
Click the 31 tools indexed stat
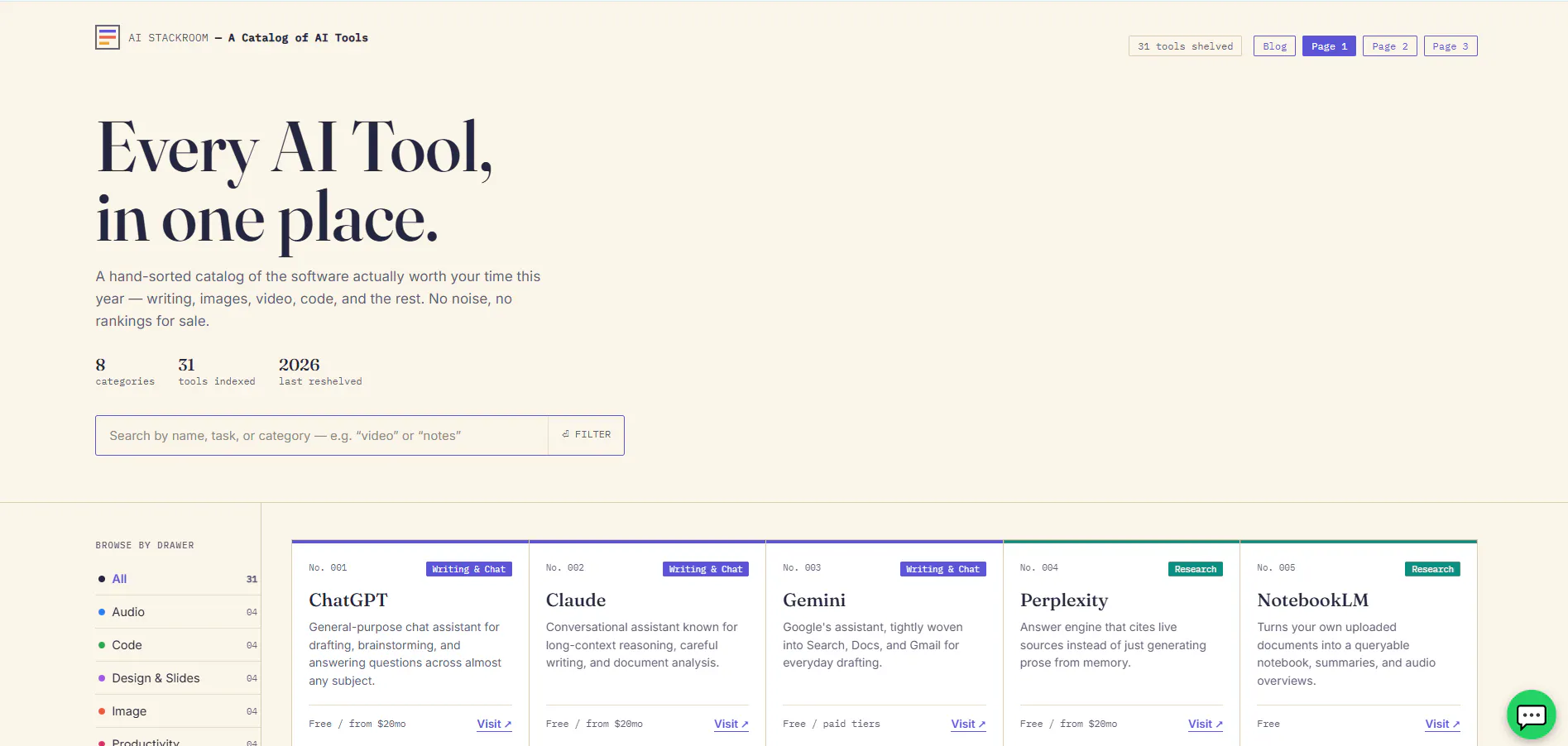pyautogui.click(x=217, y=371)
